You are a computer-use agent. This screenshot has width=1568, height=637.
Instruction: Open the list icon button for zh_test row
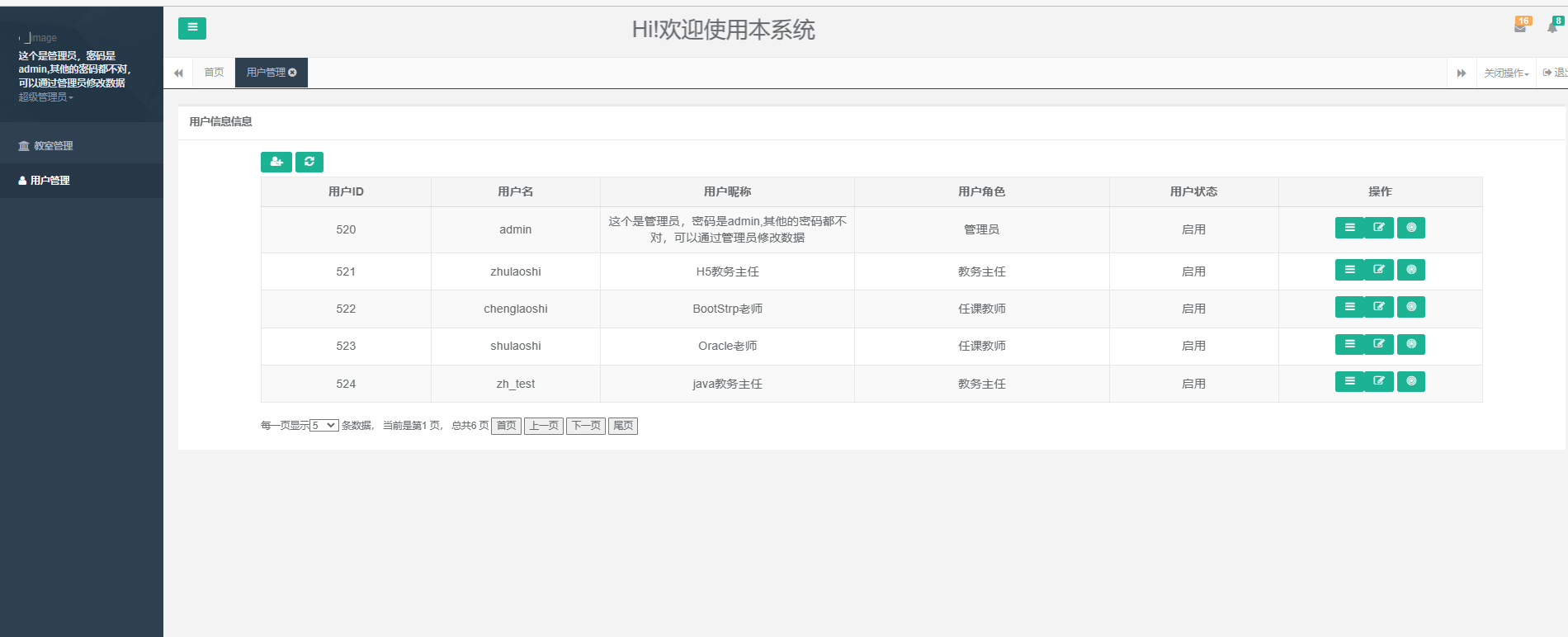(x=1349, y=381)
